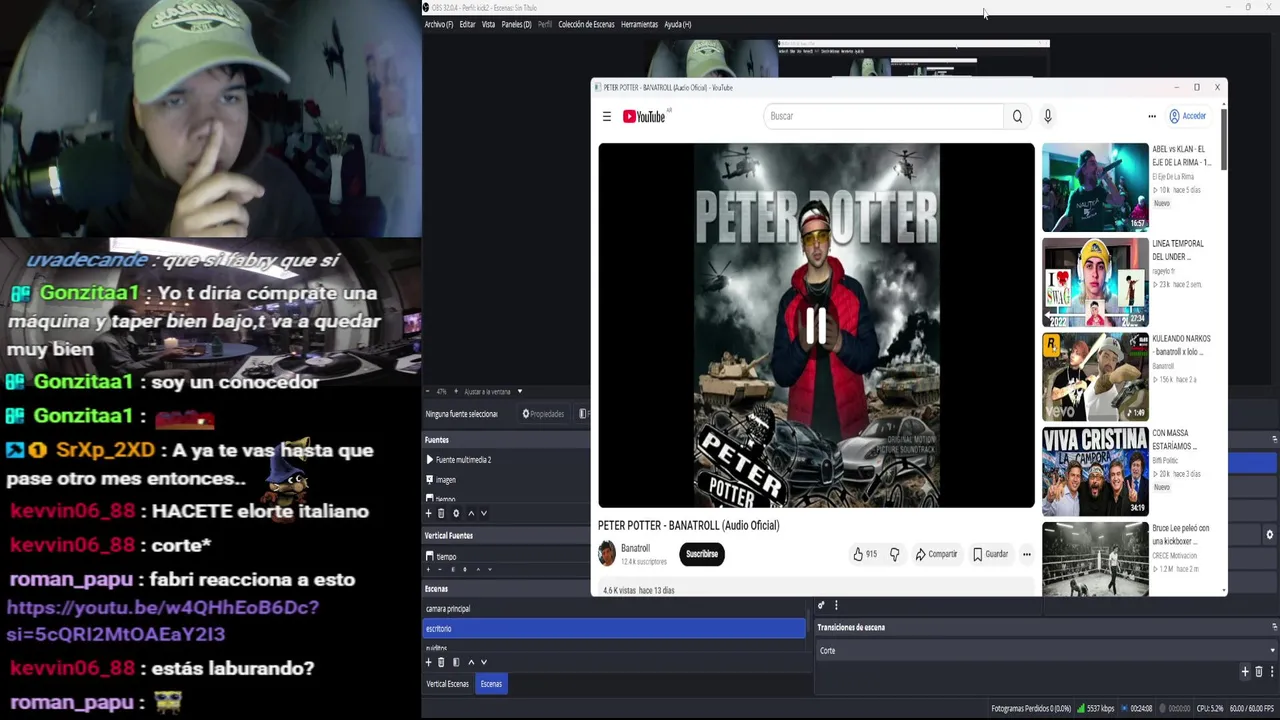Sign in with the Acceder button
Screen dimensions: 1280x720
(1188, 116)
